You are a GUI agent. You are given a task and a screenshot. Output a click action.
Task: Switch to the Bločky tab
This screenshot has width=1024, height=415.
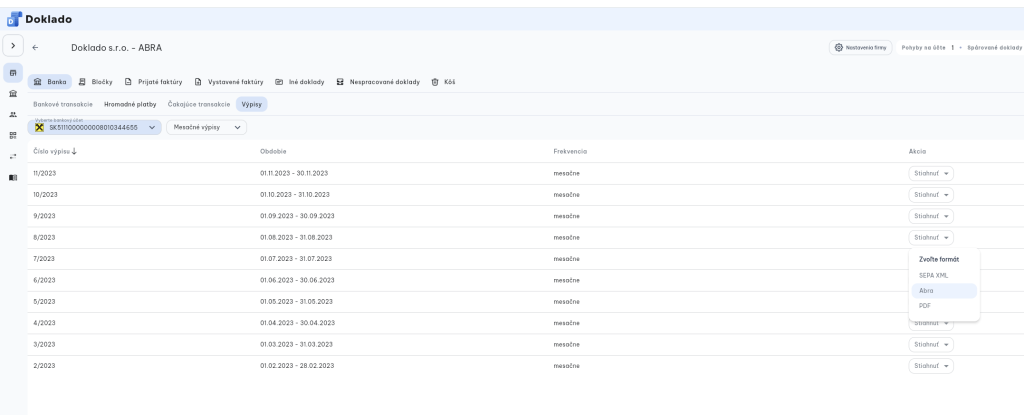(95, 82)
